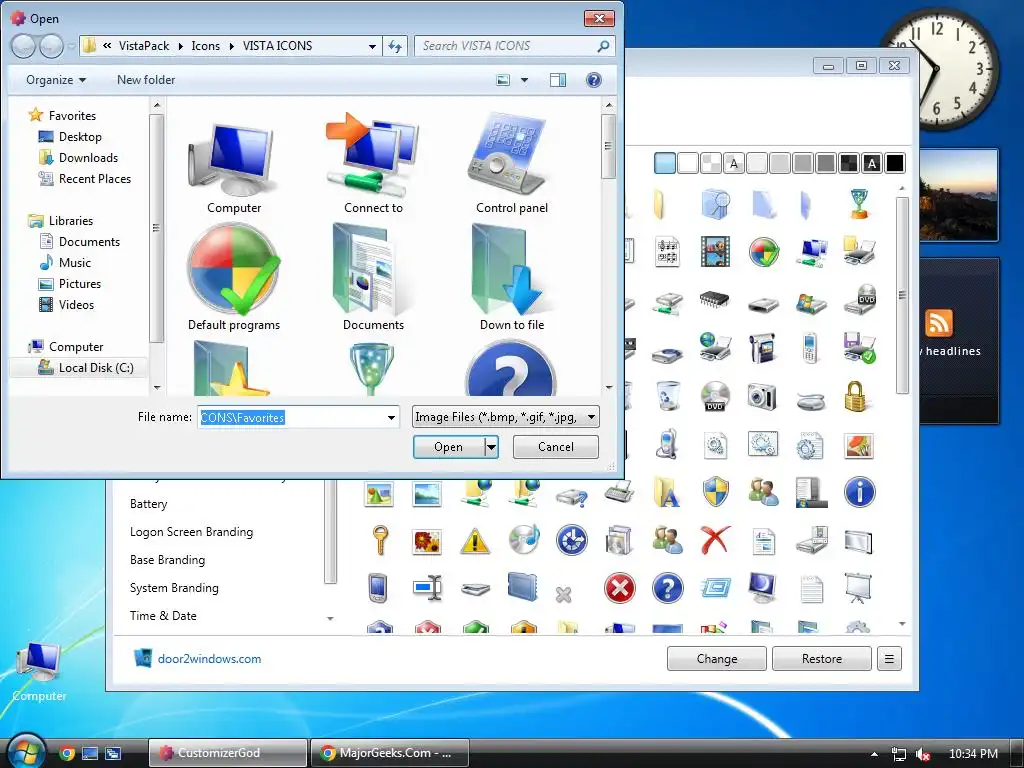Select Logon Screen Branding category
Screen dimensions: 1024x768
pos(191,532)
